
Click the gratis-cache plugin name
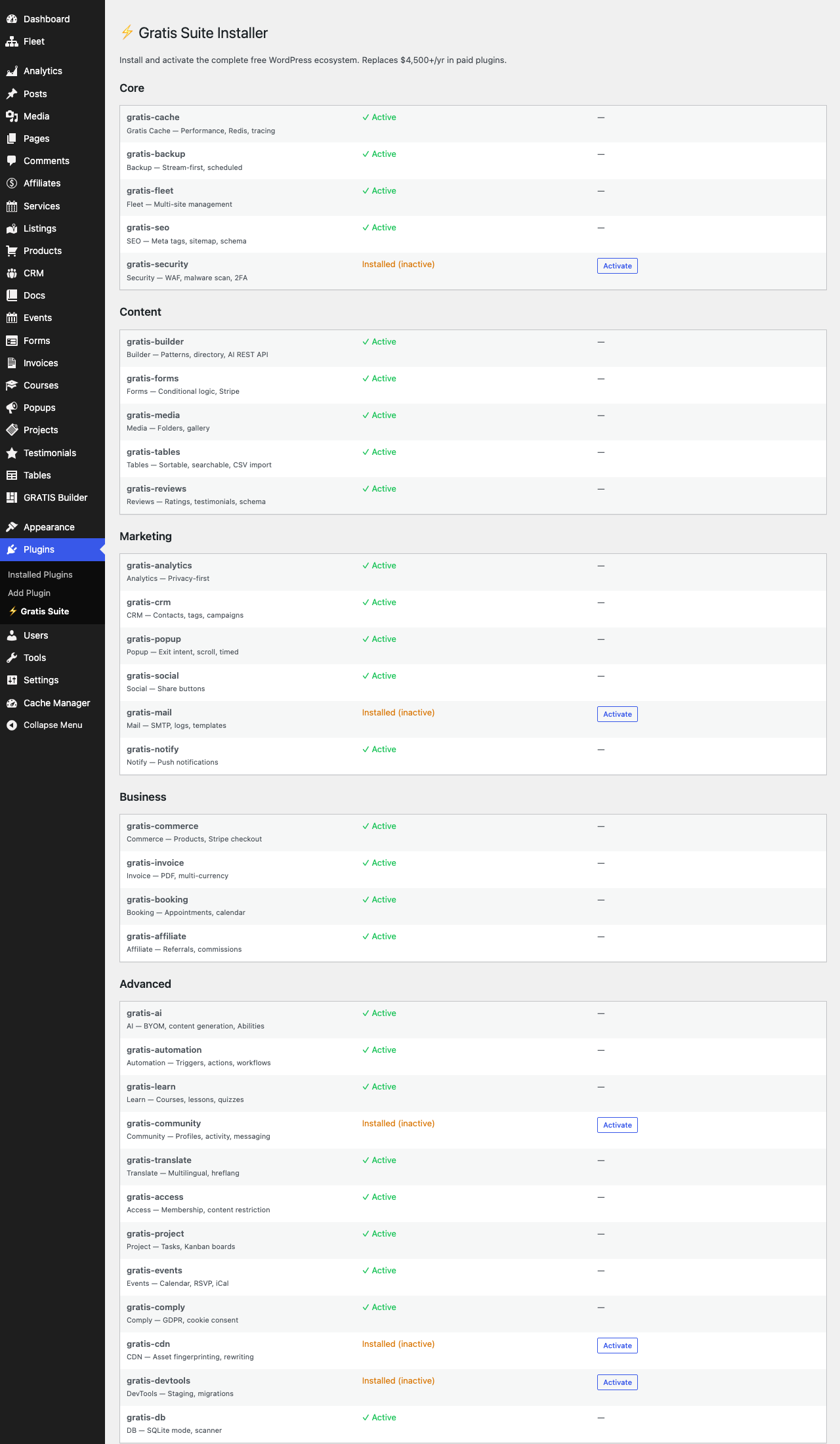coord(153,117)
